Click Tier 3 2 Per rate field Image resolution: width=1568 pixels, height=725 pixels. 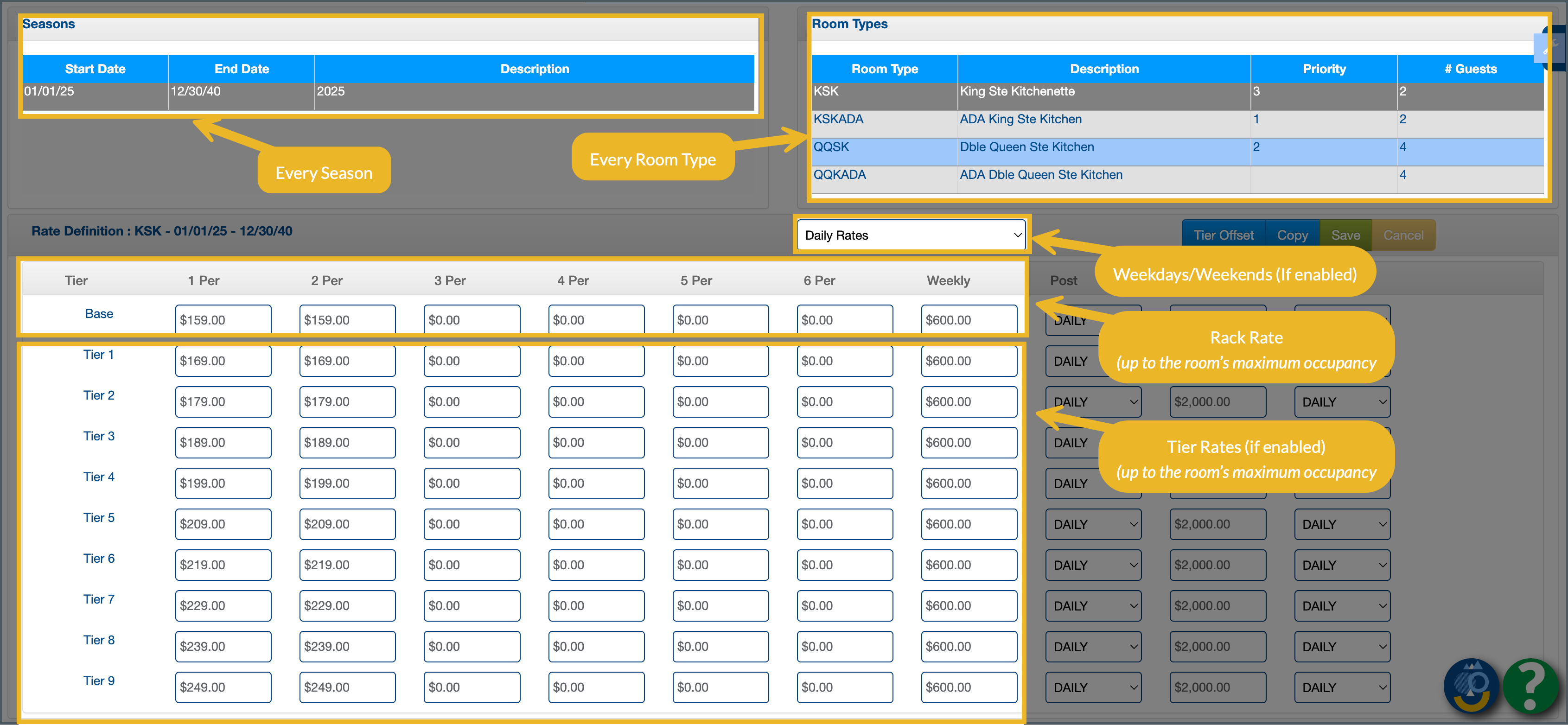click(347, 443)
